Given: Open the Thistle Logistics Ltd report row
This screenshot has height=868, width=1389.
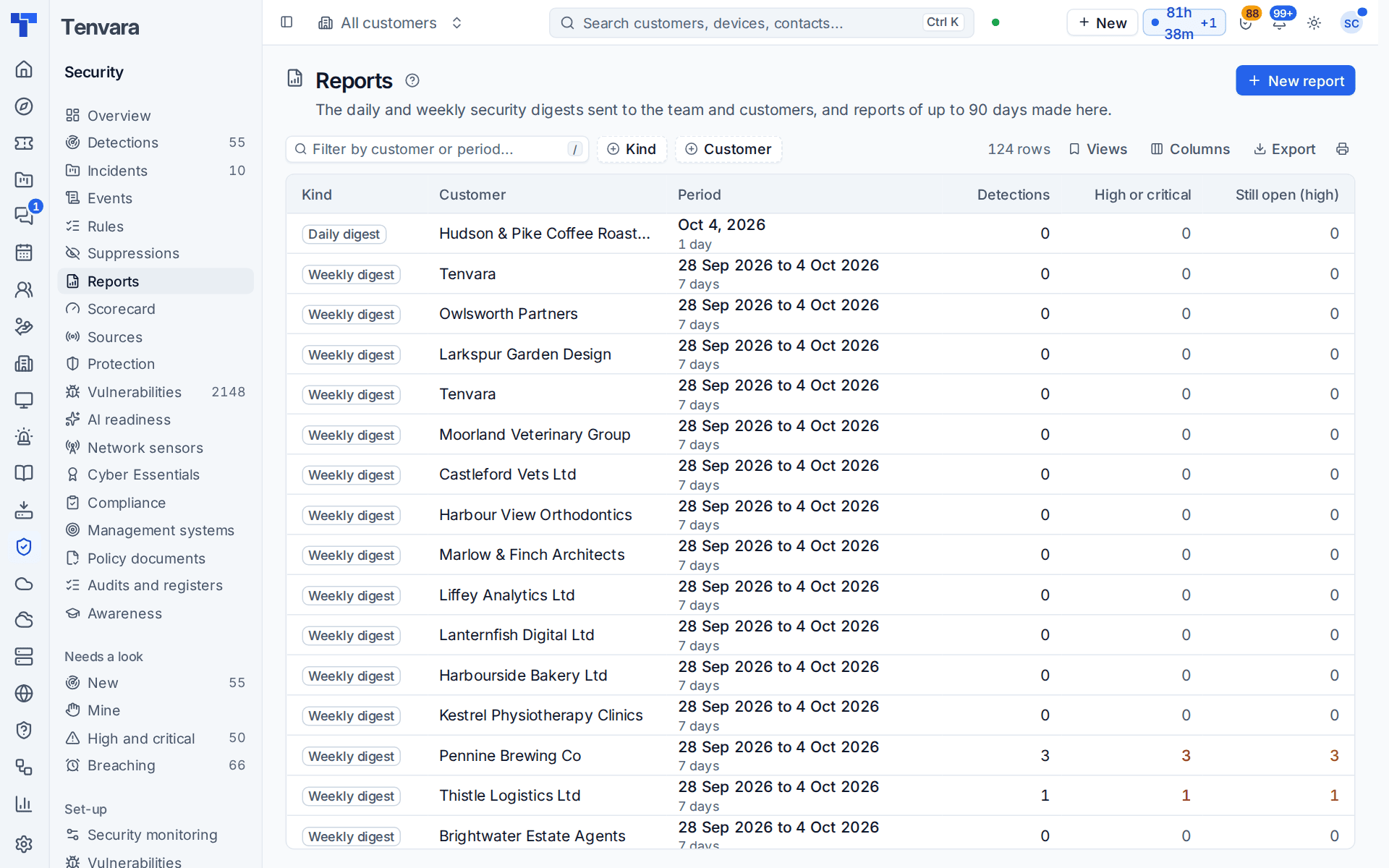Looking at the screenshot, I should (x=820, y=796).
